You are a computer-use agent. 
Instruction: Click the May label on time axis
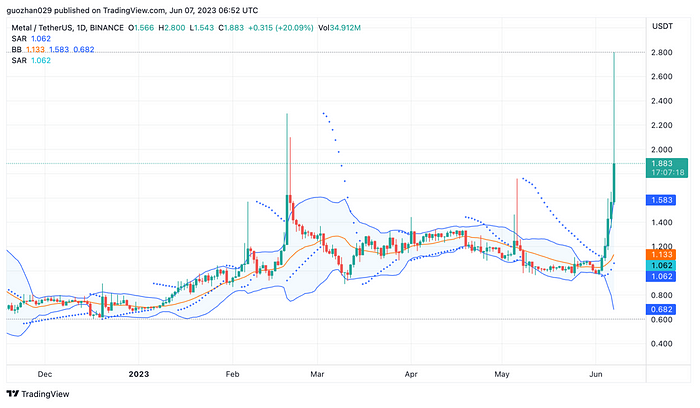pos(502,374)
